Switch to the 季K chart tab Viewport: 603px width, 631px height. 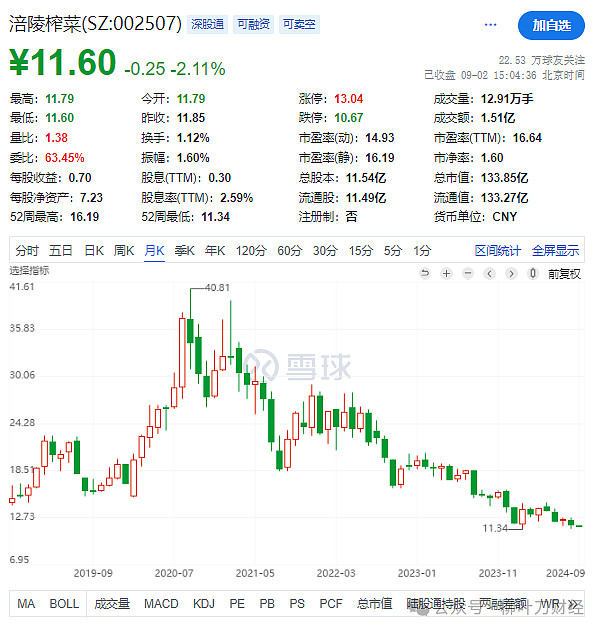tap(184, 251)
